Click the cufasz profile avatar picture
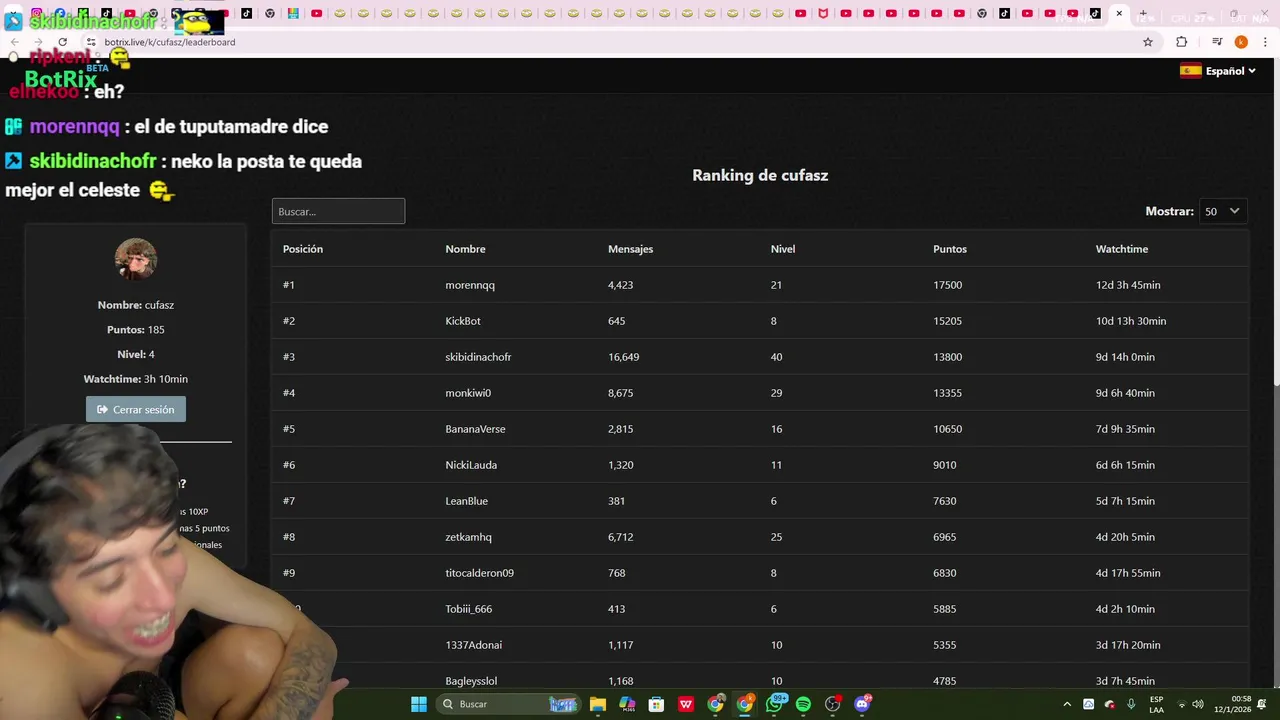The width and height of the screenshot is (1280, 720). [136, 259]
